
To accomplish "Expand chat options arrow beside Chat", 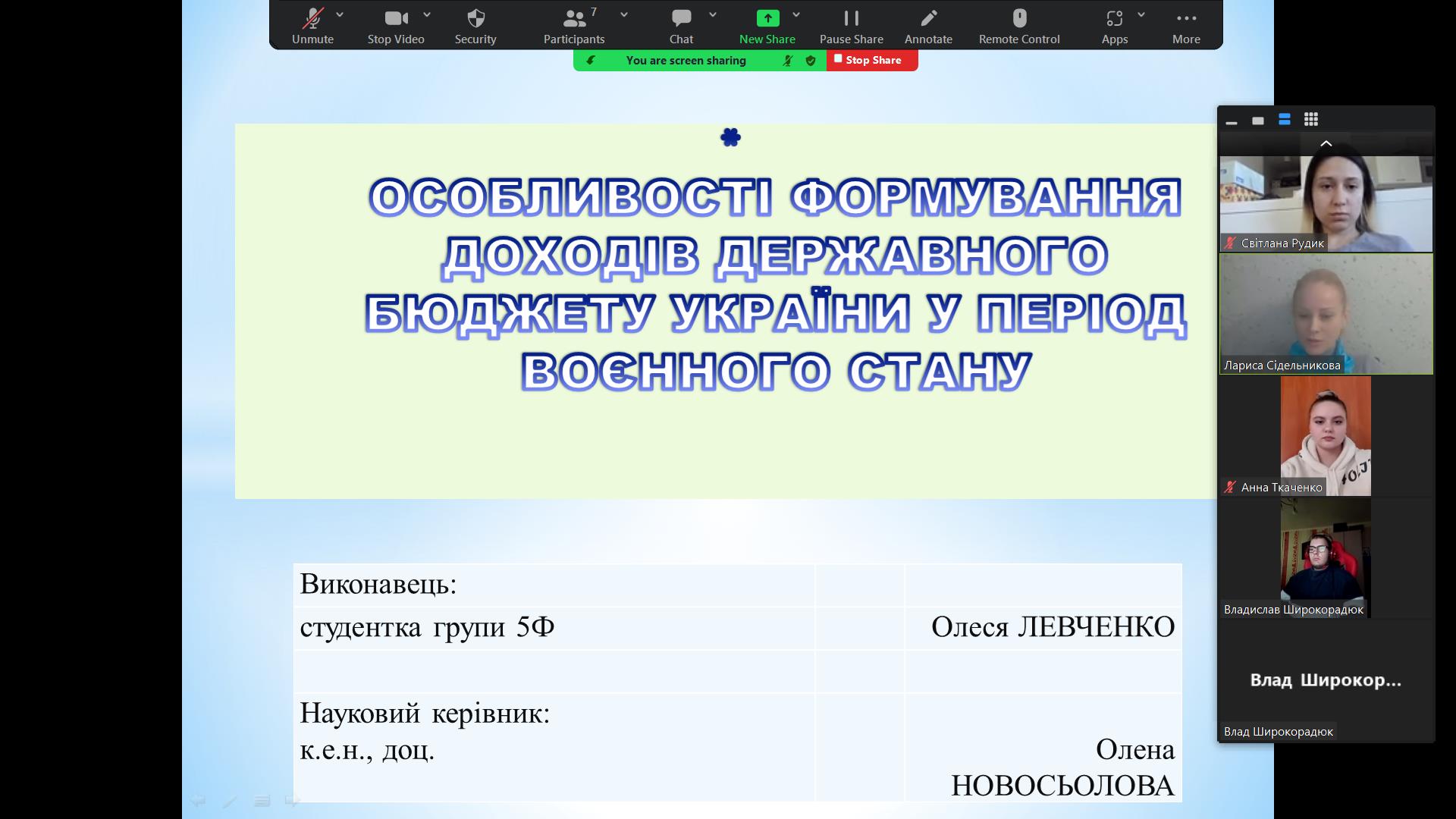I will [713, 14].
